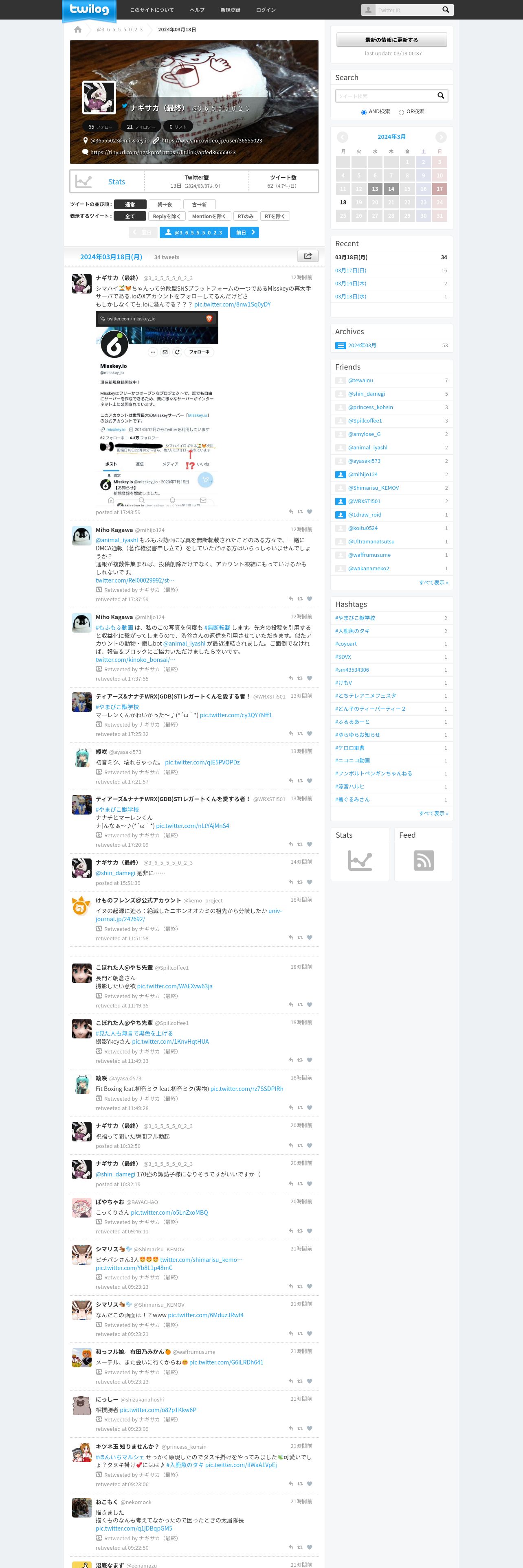This screenshot has width=523, height=1568.
Task: Click the profile avatar in banner
Action: tap(99, 97)
